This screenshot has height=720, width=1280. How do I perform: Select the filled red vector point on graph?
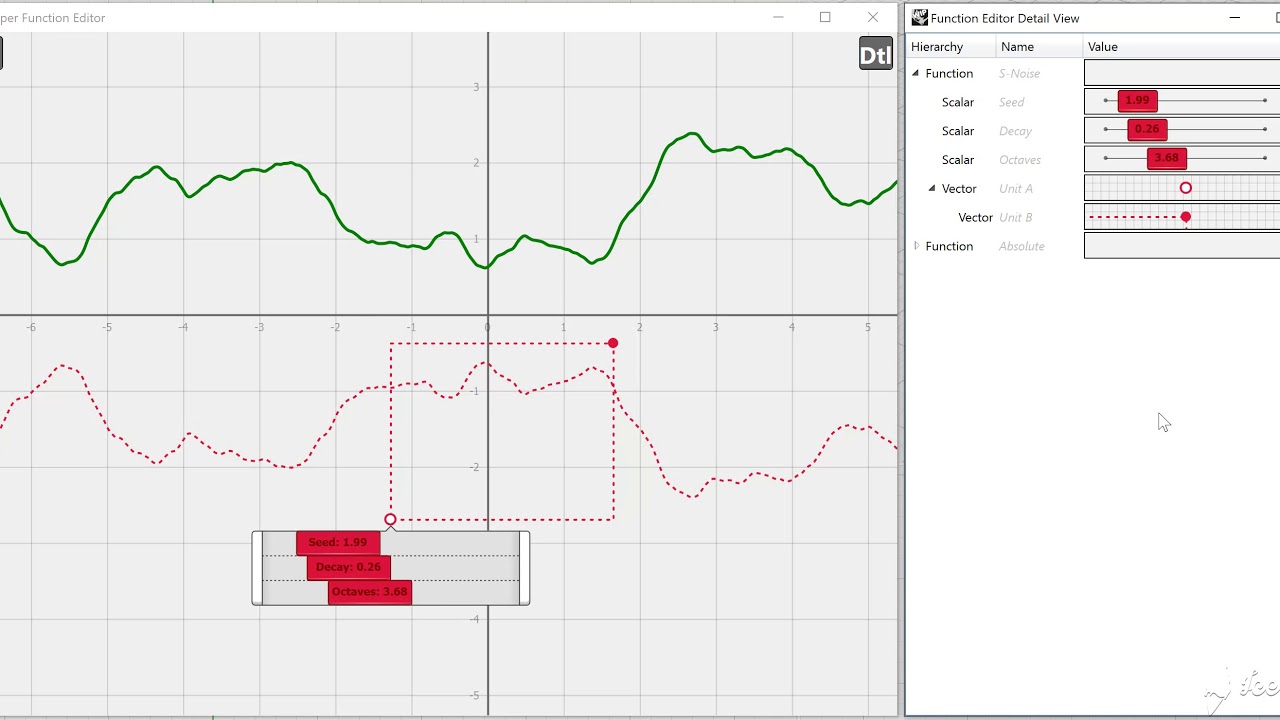coord(613,343)
